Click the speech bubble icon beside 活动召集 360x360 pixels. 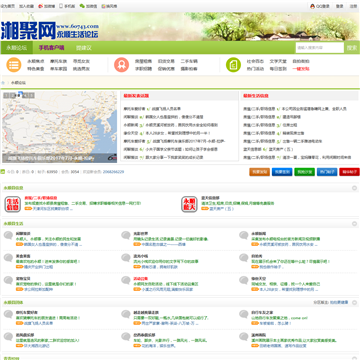pos(126,280)
